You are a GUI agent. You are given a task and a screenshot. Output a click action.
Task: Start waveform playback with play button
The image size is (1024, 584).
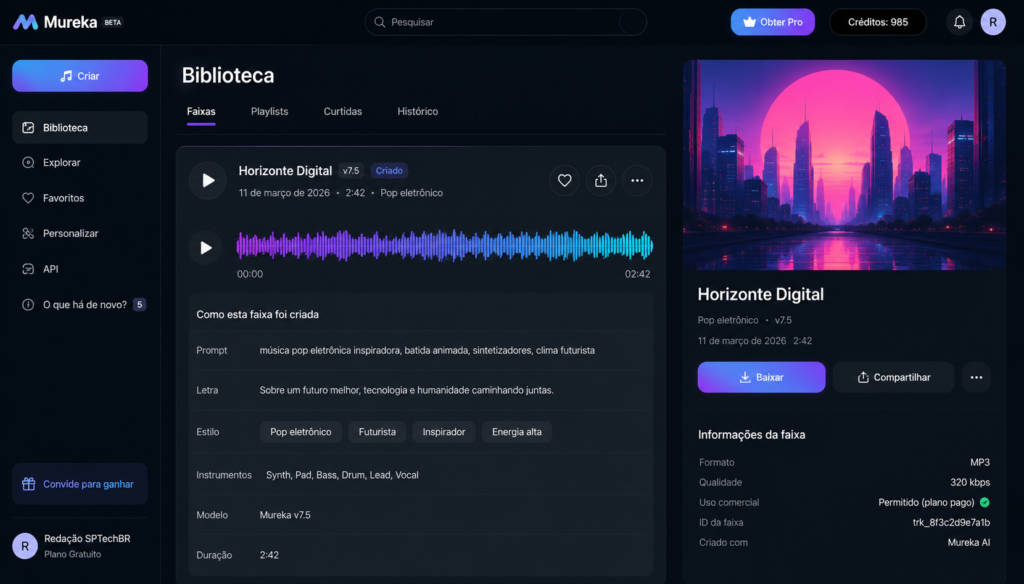[x=206, y=248]
